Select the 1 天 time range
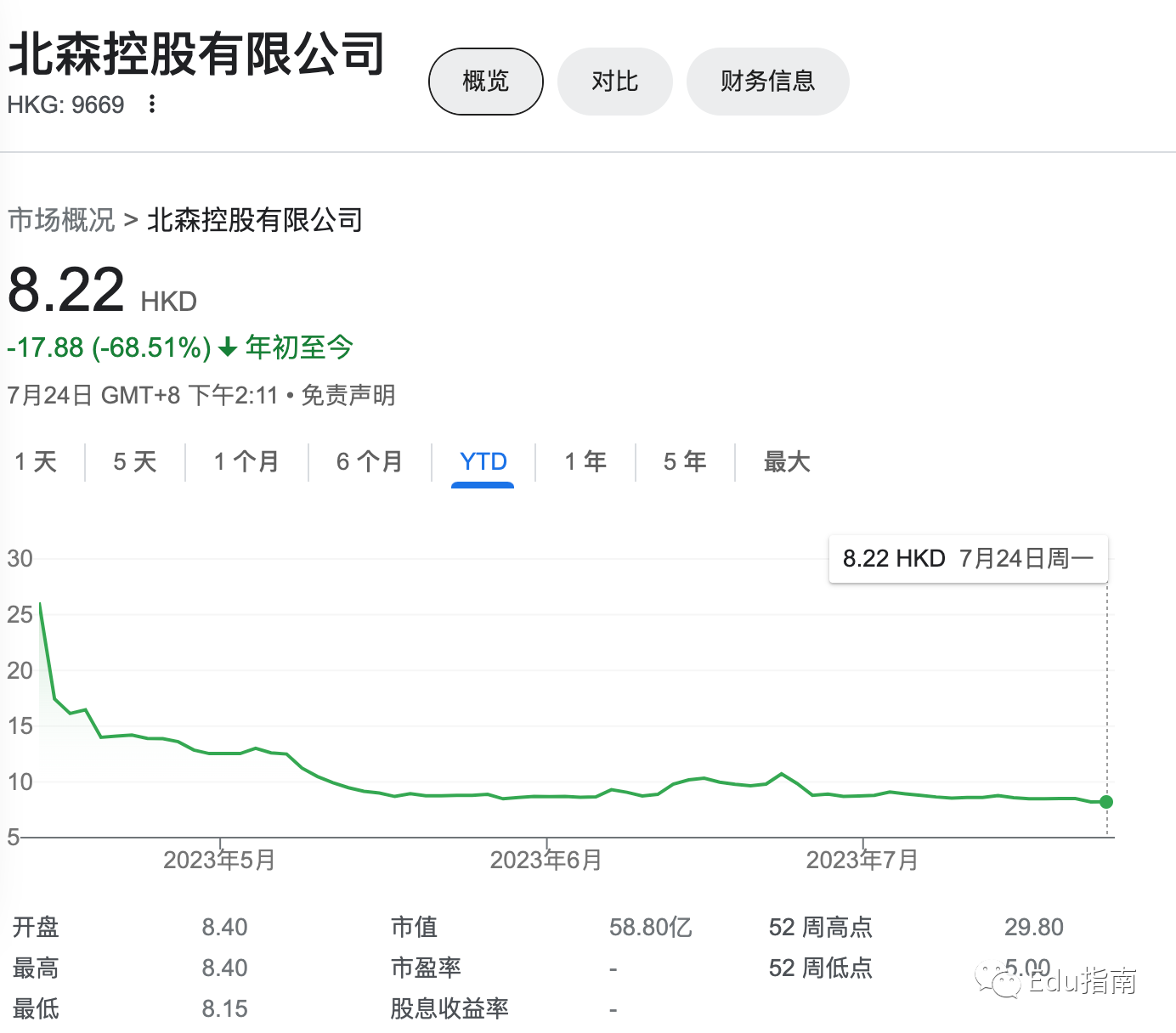The width and height of the screenshot is (1176, 1033). tap(36, 461)
